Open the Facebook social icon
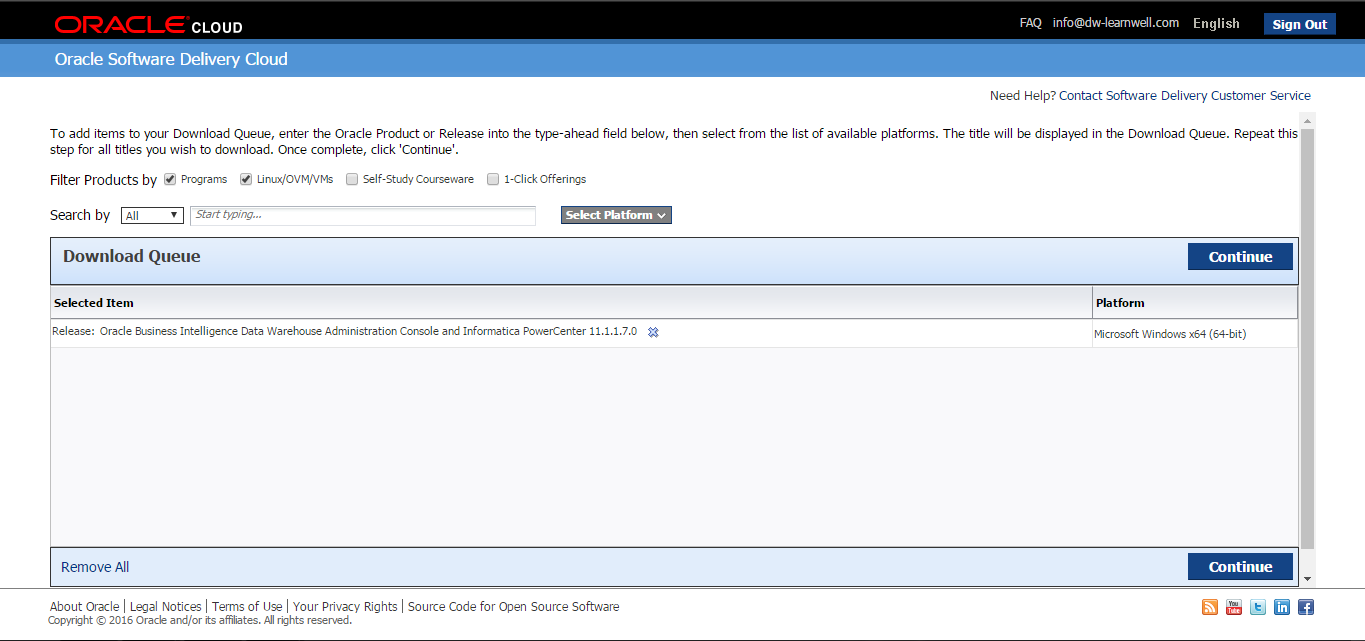 (1306, 607)
